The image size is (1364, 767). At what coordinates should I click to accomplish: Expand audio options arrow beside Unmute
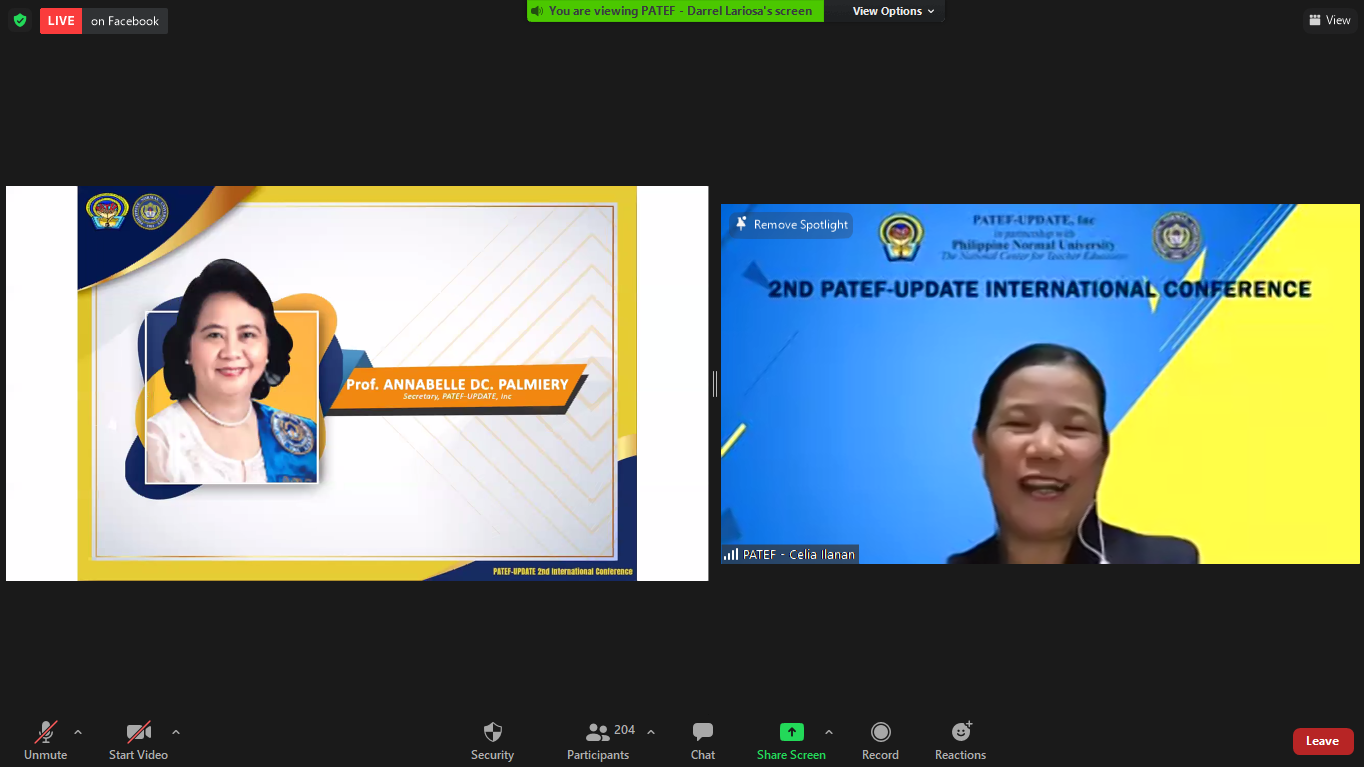coord(78,732)
